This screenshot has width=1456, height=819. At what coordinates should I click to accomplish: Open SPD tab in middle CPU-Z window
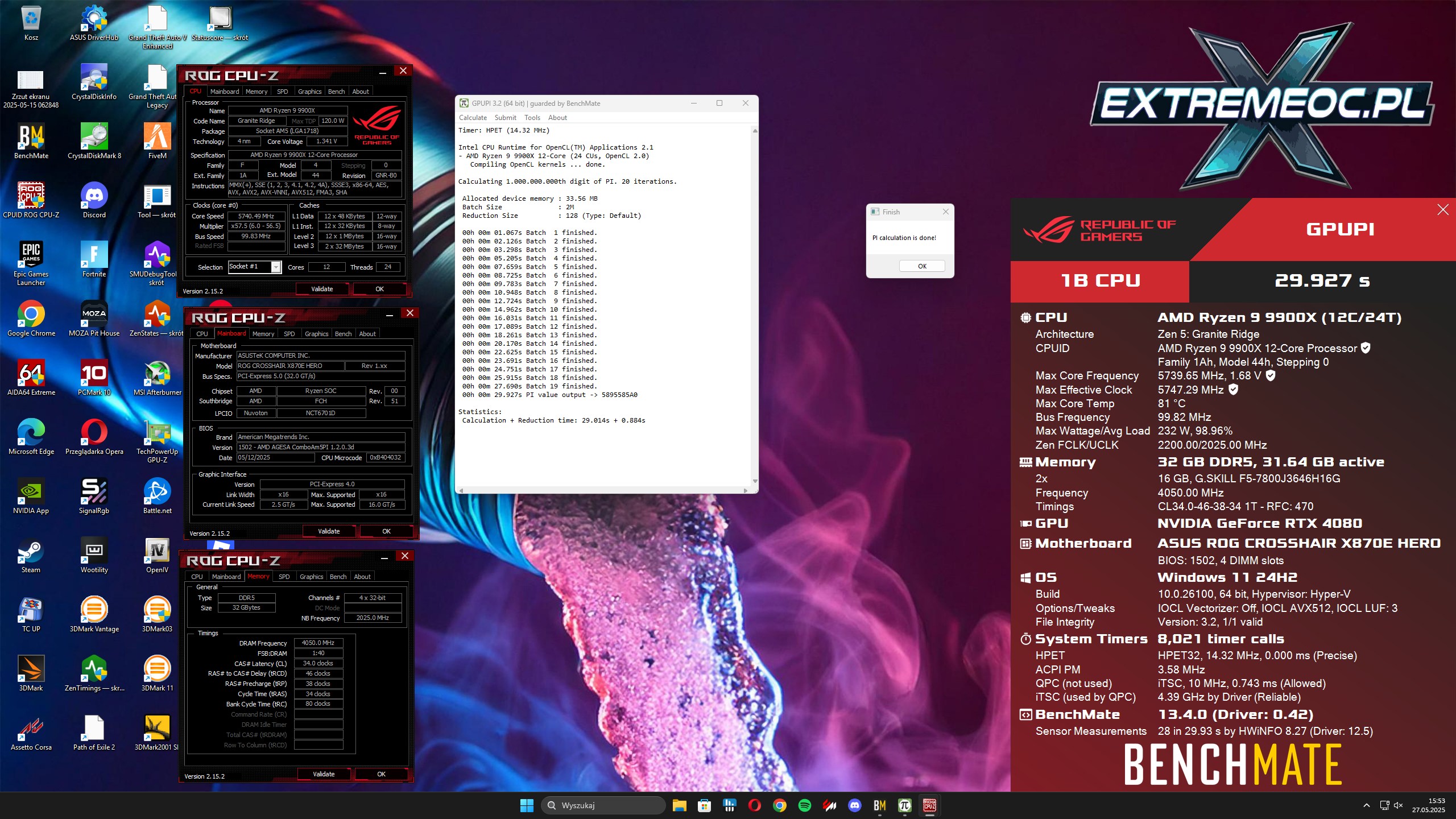[x=289, y=334]
